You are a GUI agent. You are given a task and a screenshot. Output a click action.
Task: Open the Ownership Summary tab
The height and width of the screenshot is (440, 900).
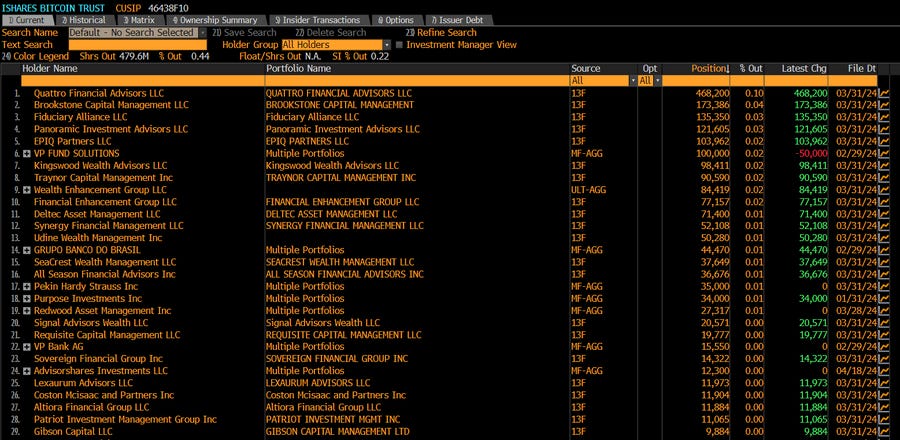pyautogui.click(x=216, y=20)
